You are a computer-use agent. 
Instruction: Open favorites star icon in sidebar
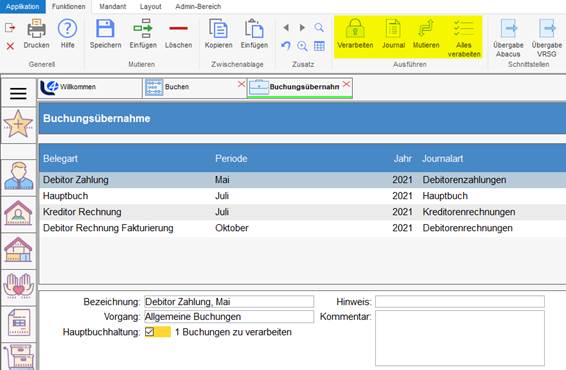(x=18, y=125)
